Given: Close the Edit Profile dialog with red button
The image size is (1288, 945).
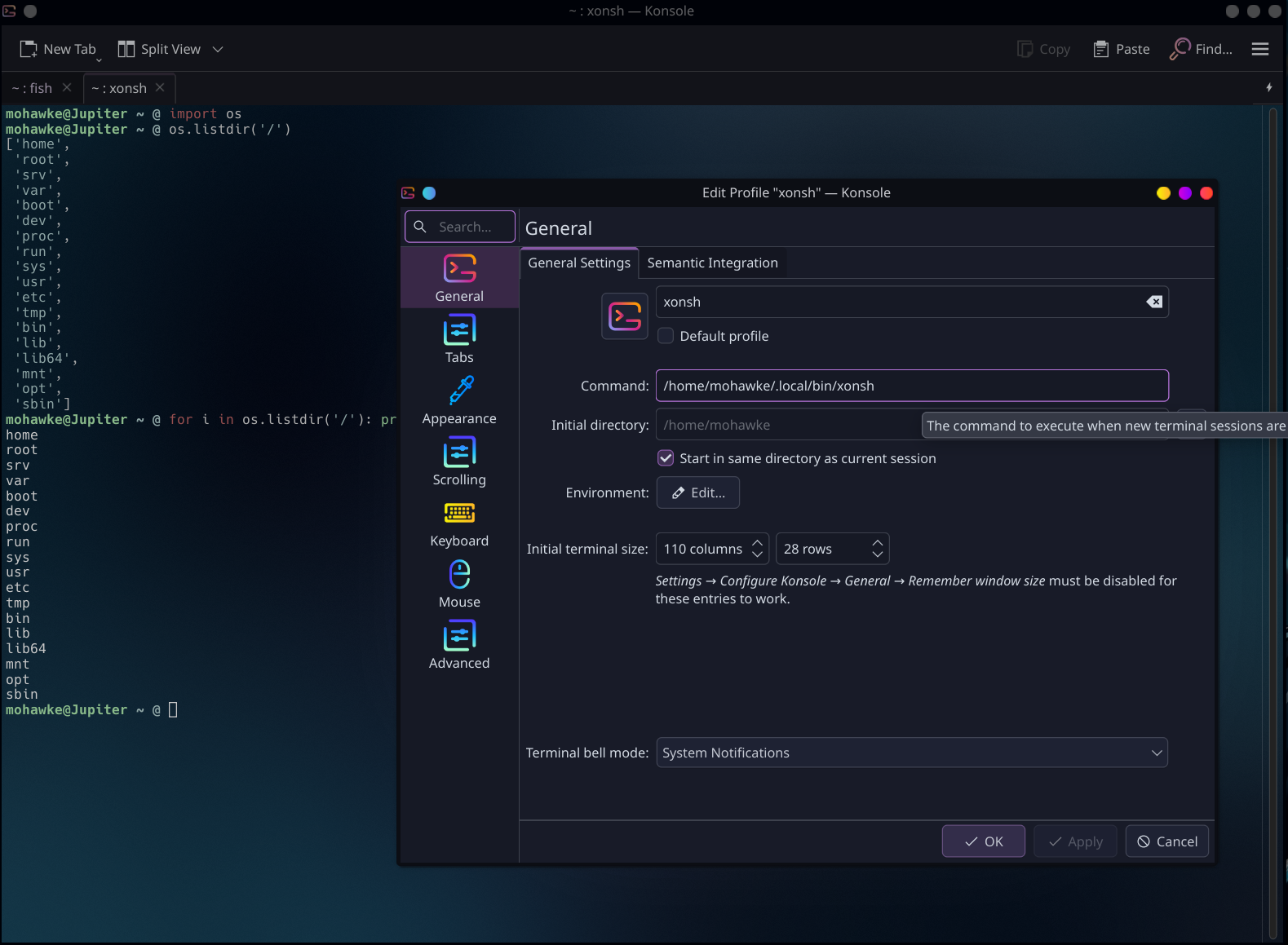Looking at the screenshot, I should [x=1206, y=192].
